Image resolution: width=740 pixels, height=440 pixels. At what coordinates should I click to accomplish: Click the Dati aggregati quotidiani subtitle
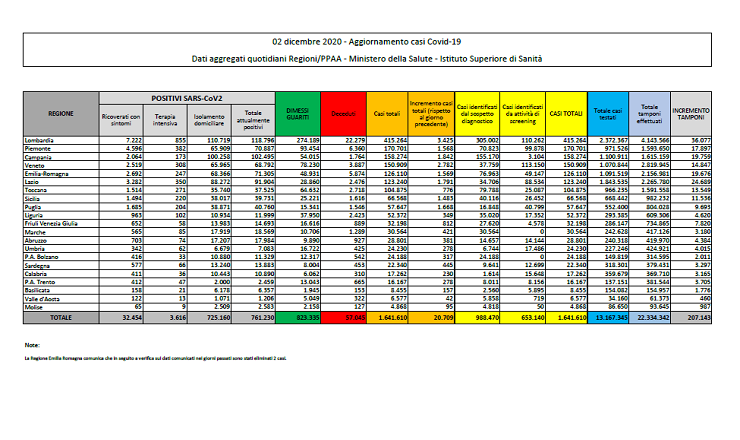pos(369,61)
